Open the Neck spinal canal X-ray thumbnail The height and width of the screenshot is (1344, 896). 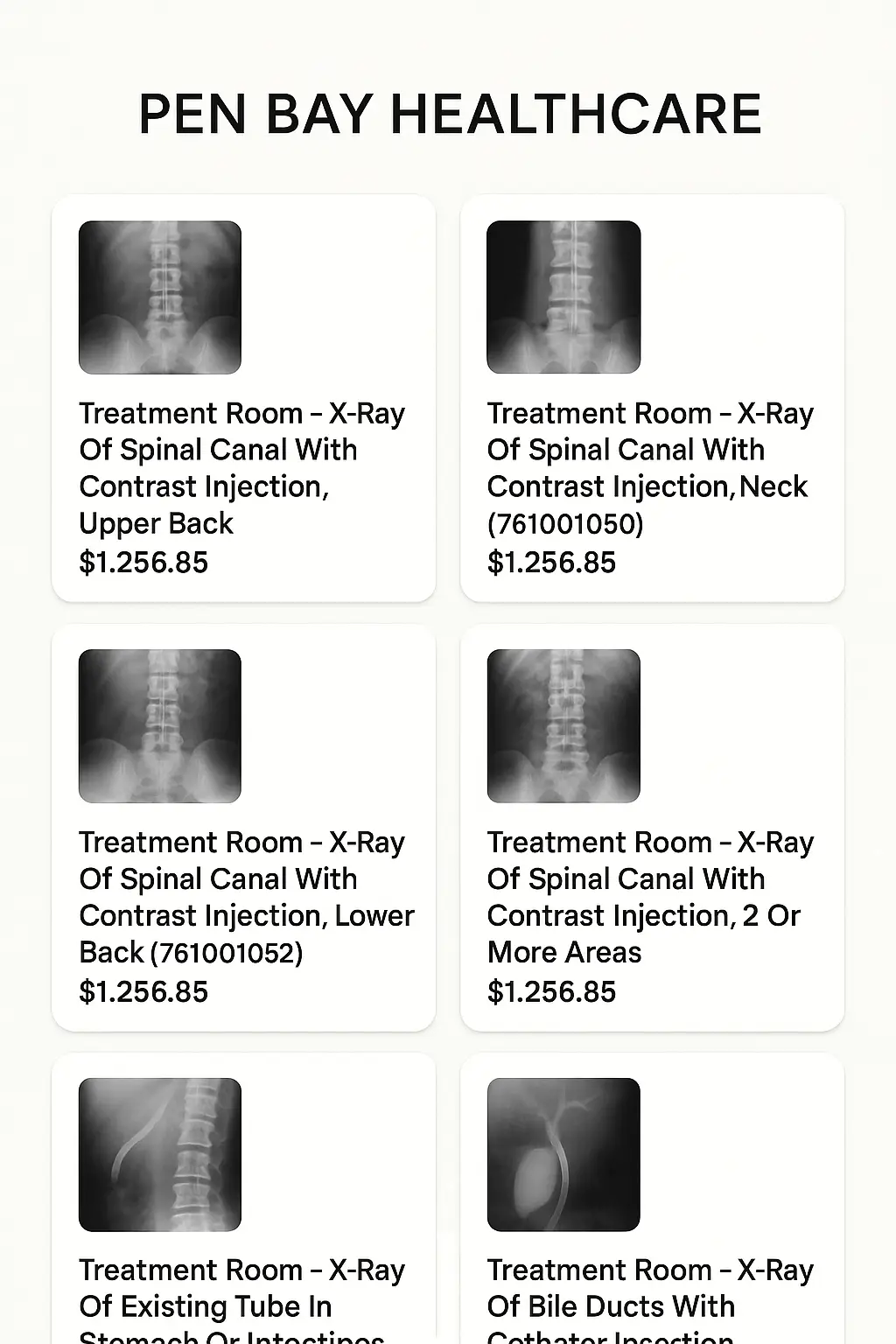(563, 297)
